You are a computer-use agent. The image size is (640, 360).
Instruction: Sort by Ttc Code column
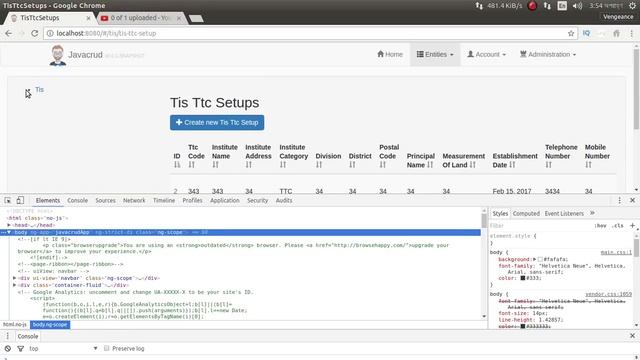pos(191,165)
